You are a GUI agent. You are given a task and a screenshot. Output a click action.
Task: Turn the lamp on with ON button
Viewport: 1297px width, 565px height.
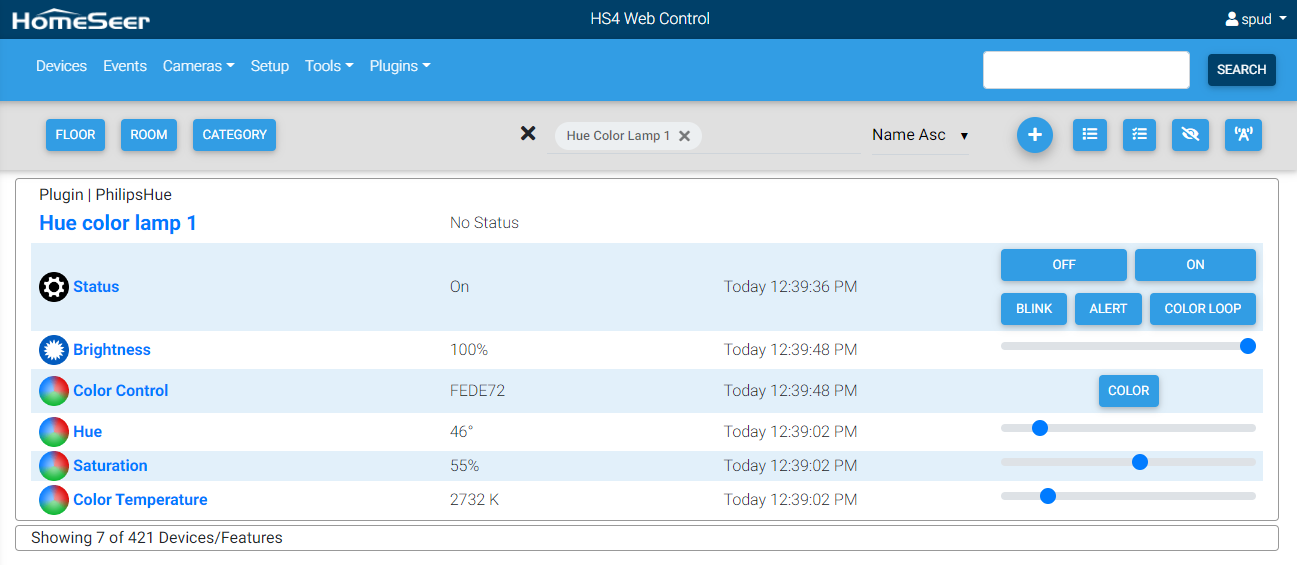[x=1195, y=265]
